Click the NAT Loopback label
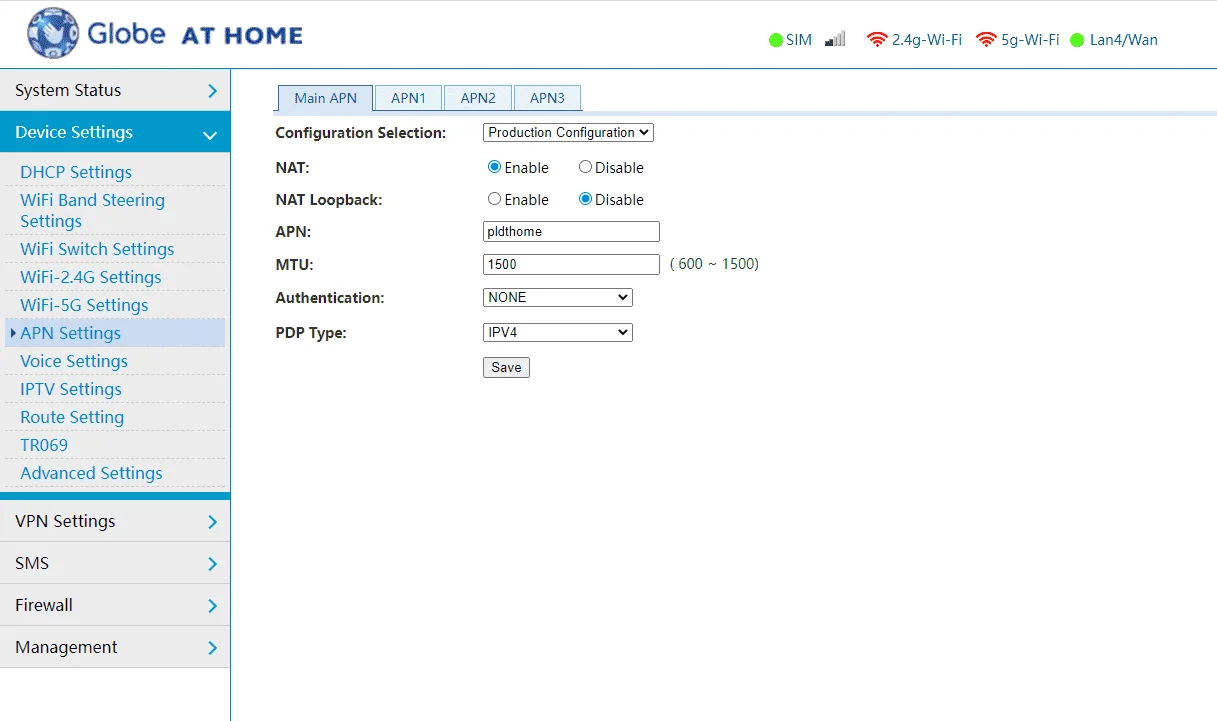Screen dimensions: 1217x721 click(329, 200)
